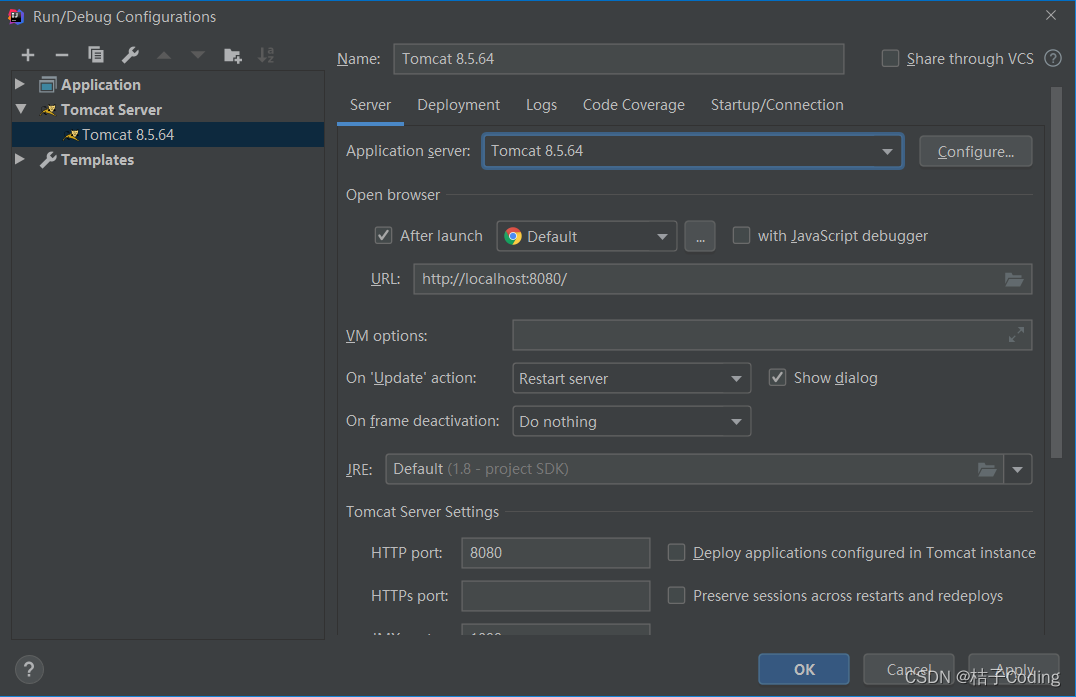Select Tomcat Server item in tree
The height and width of the screenshot is (697, 1076).
[111, 110]
